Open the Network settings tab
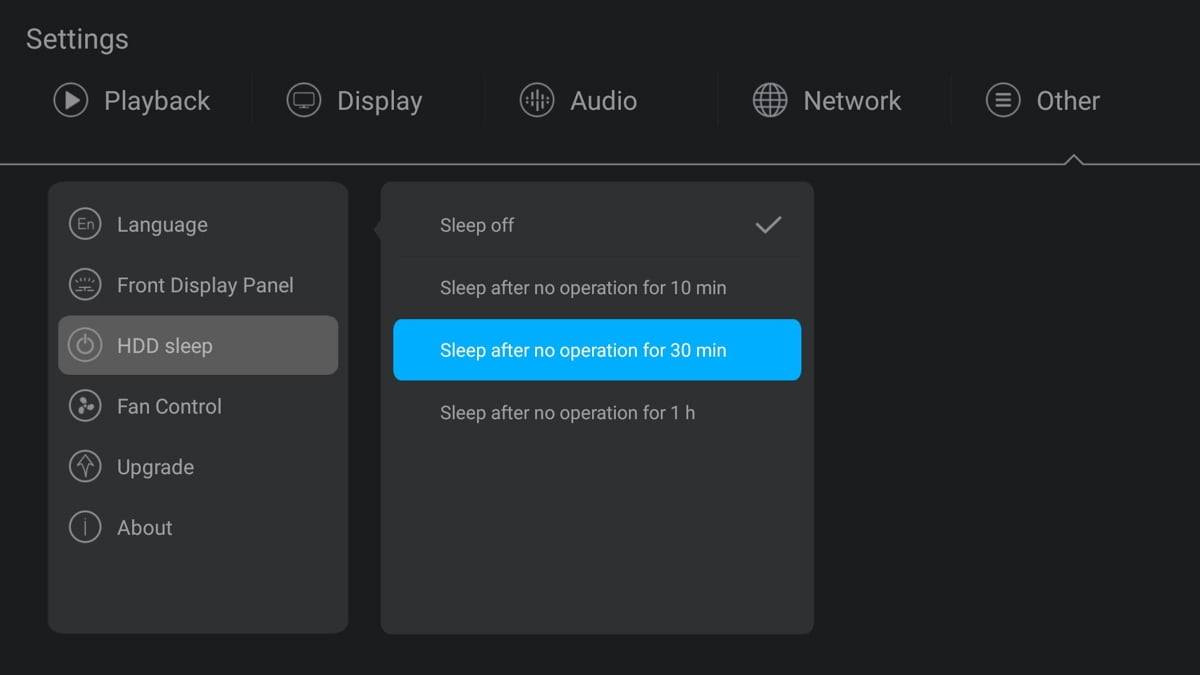This screenshot has height=675, width=1200. [x=852, y=101]
